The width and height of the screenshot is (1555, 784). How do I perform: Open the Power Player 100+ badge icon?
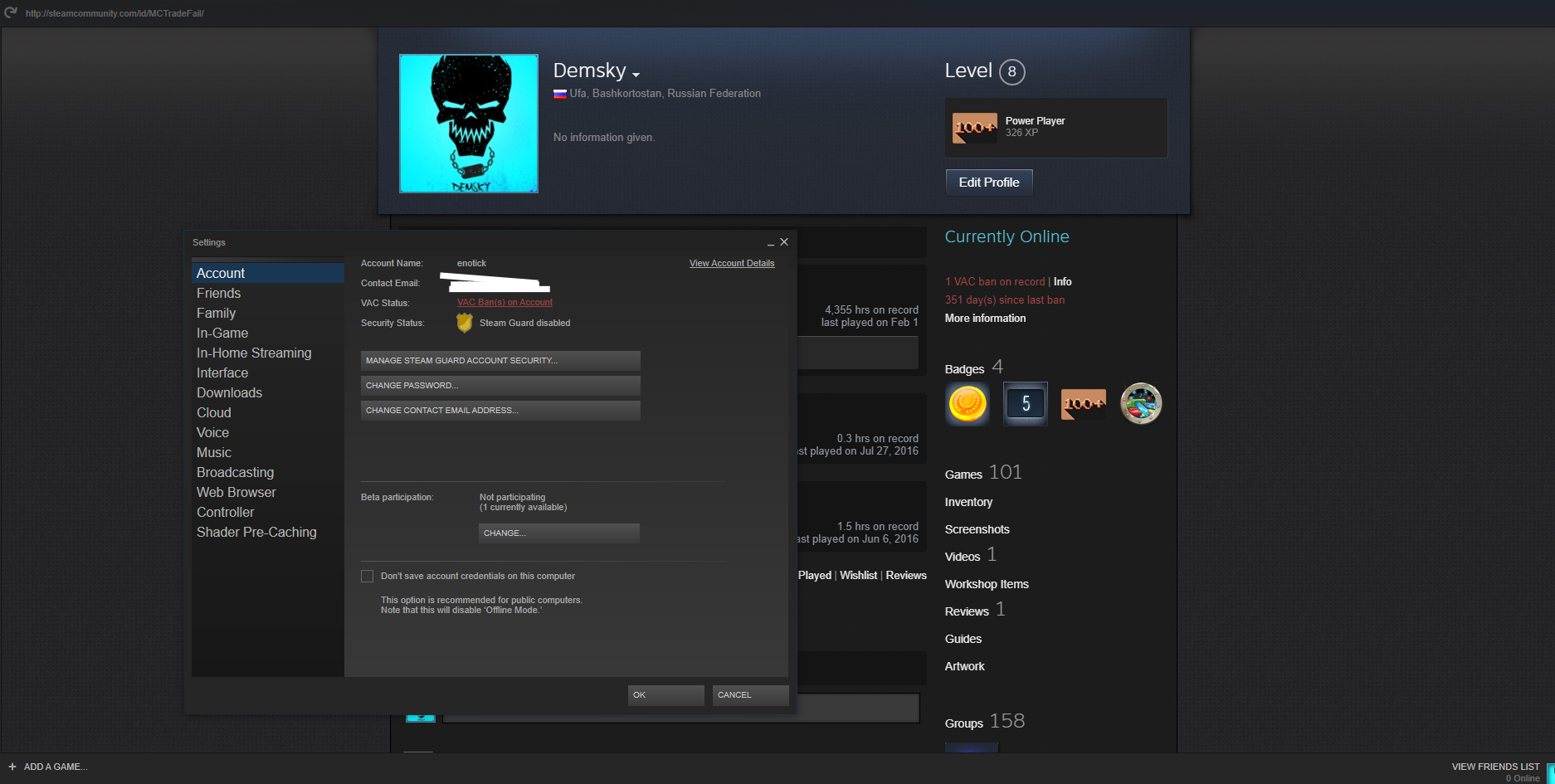pos(975,128)
